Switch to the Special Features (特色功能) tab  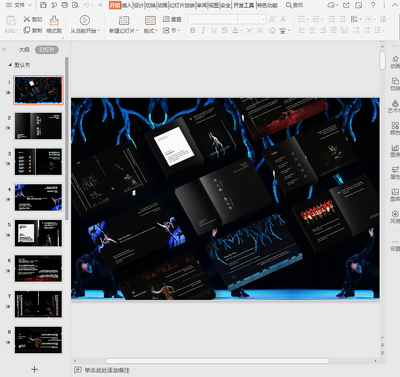click(267, 5)
